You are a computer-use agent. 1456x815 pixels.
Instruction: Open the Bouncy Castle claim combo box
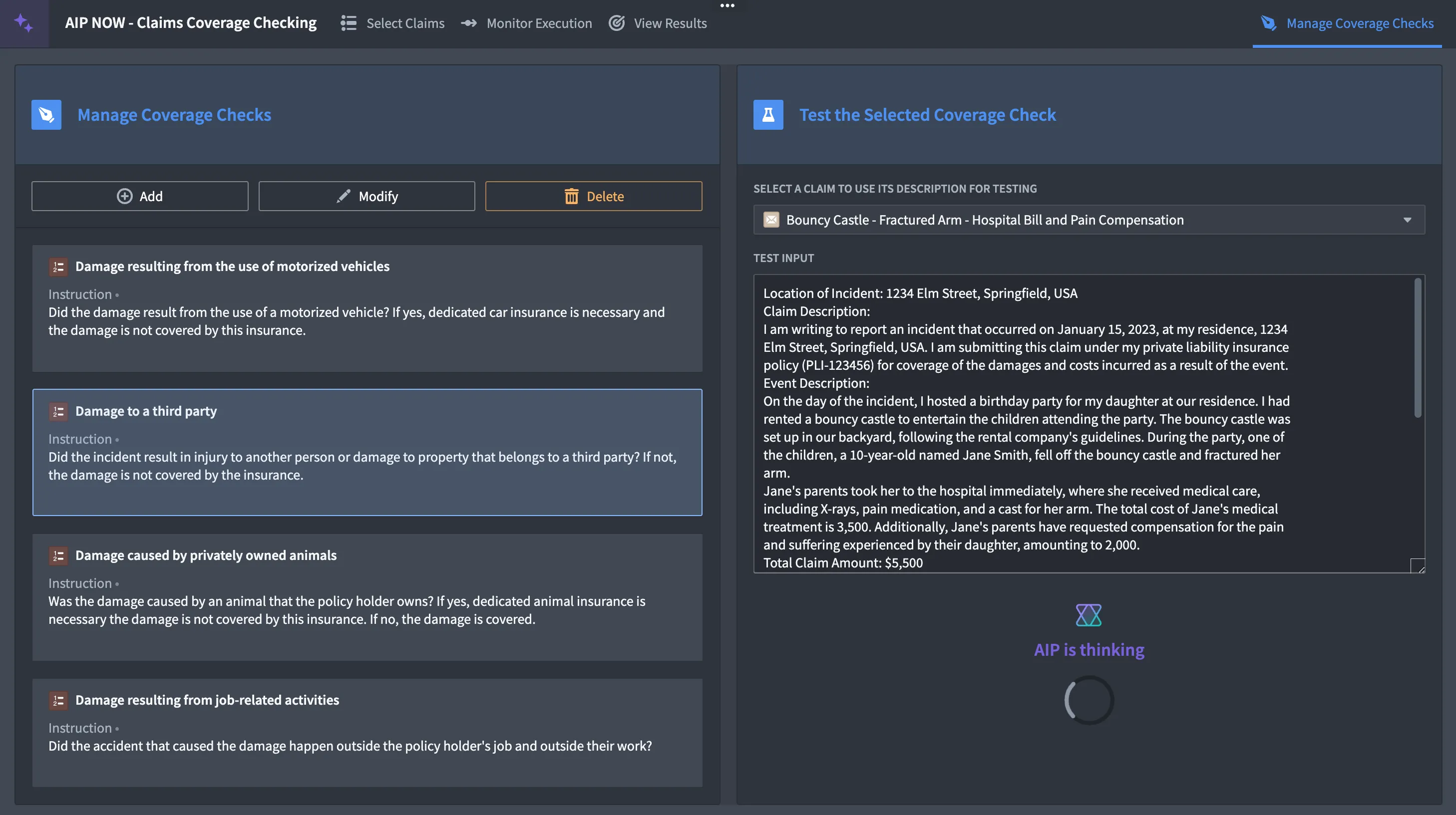tap(1074, 220)
